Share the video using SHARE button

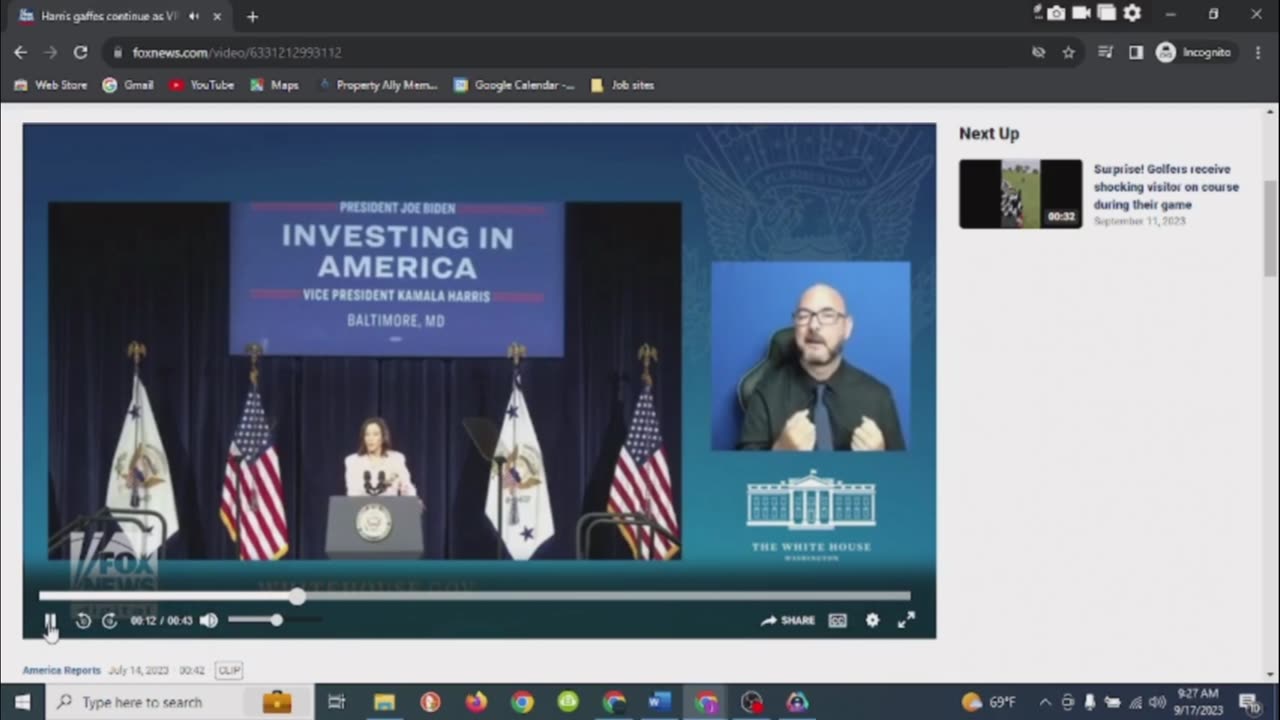[788, 621]
